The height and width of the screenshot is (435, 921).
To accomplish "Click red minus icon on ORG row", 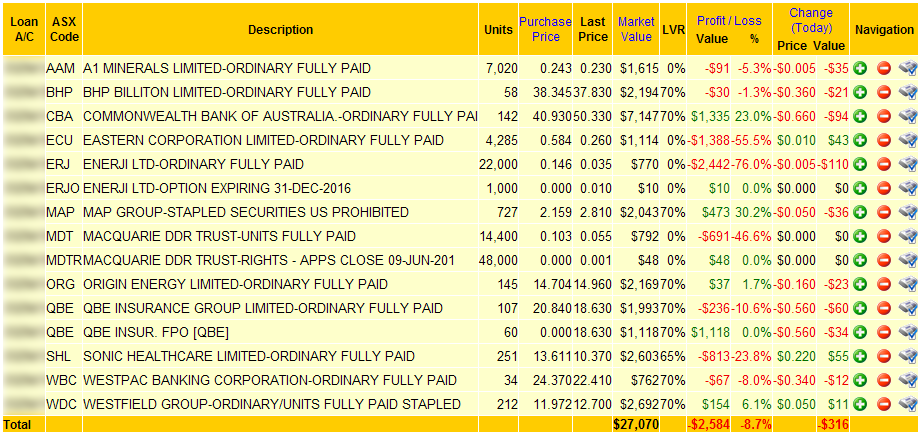I will pyautogui.click(x=884, y=284).
